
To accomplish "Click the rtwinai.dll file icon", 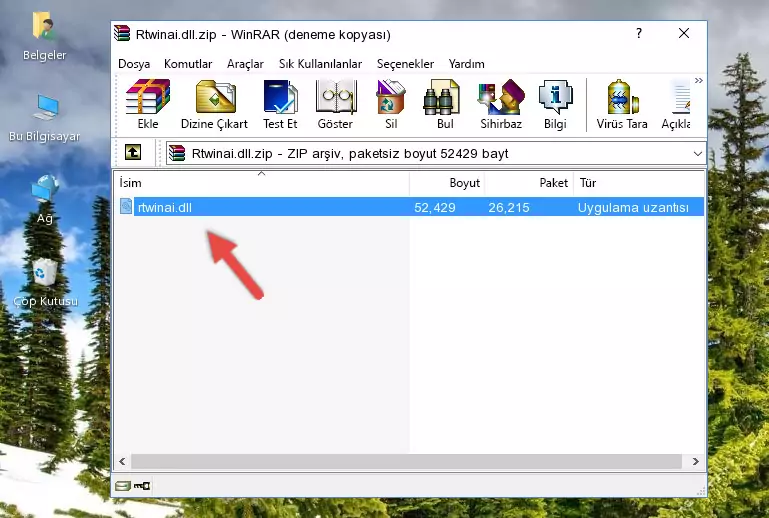I will [126, 207].
